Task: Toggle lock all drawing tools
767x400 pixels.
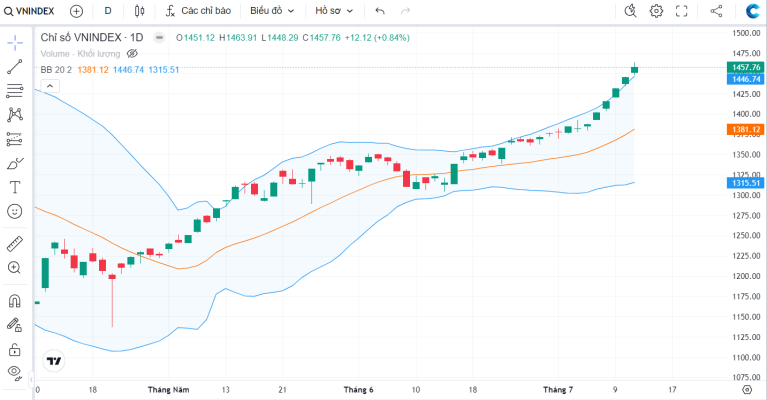Action: point(15,349)
